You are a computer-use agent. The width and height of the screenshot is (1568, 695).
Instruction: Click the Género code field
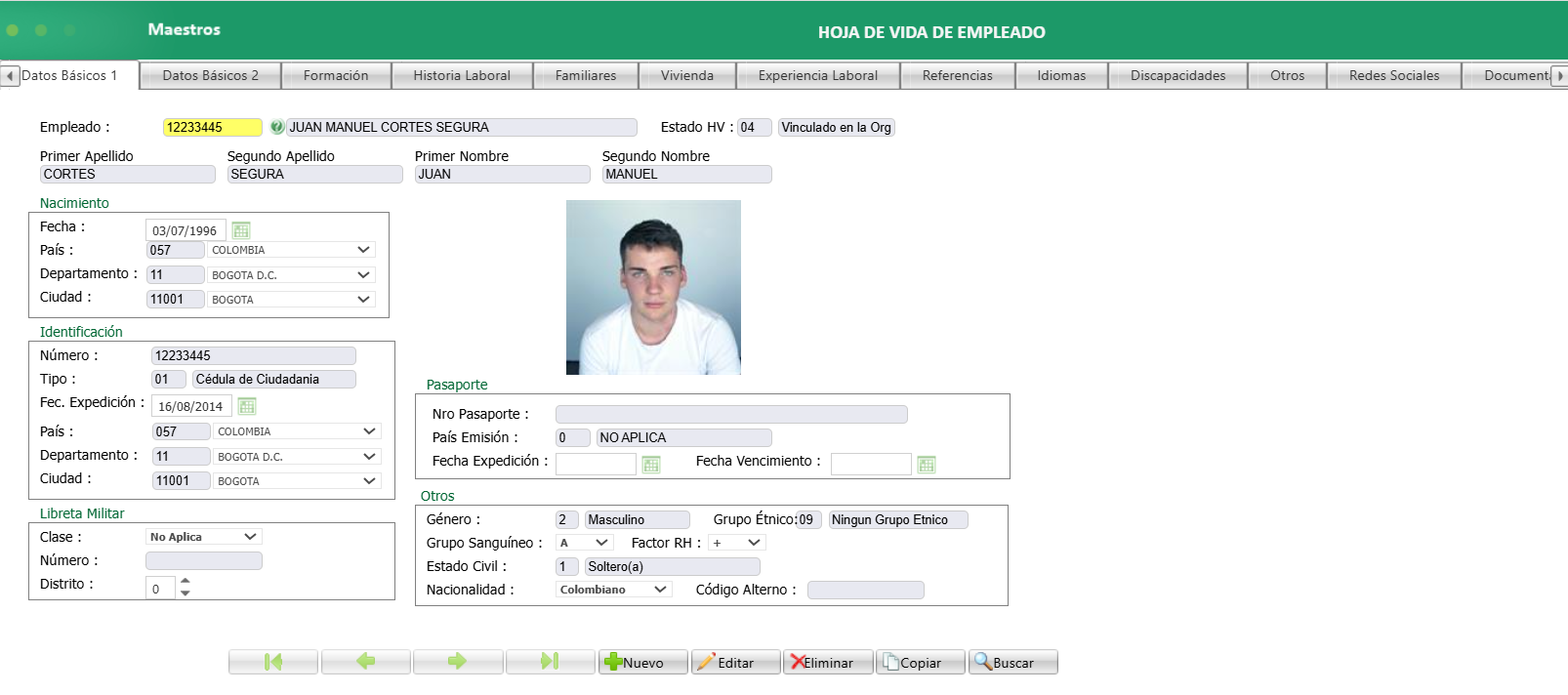click(x=567, y=519)
